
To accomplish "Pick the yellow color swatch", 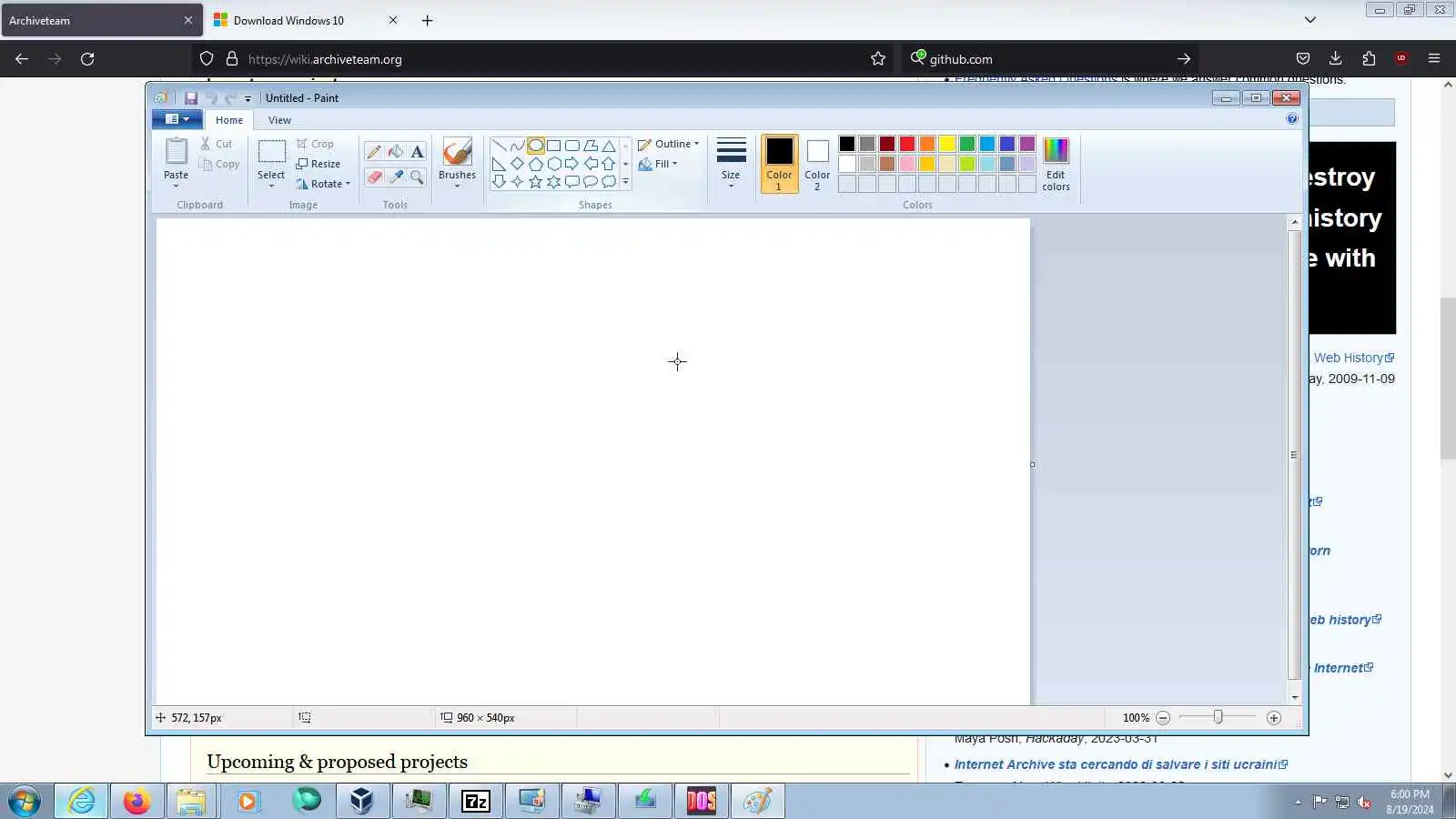I will tap(947, 144).
